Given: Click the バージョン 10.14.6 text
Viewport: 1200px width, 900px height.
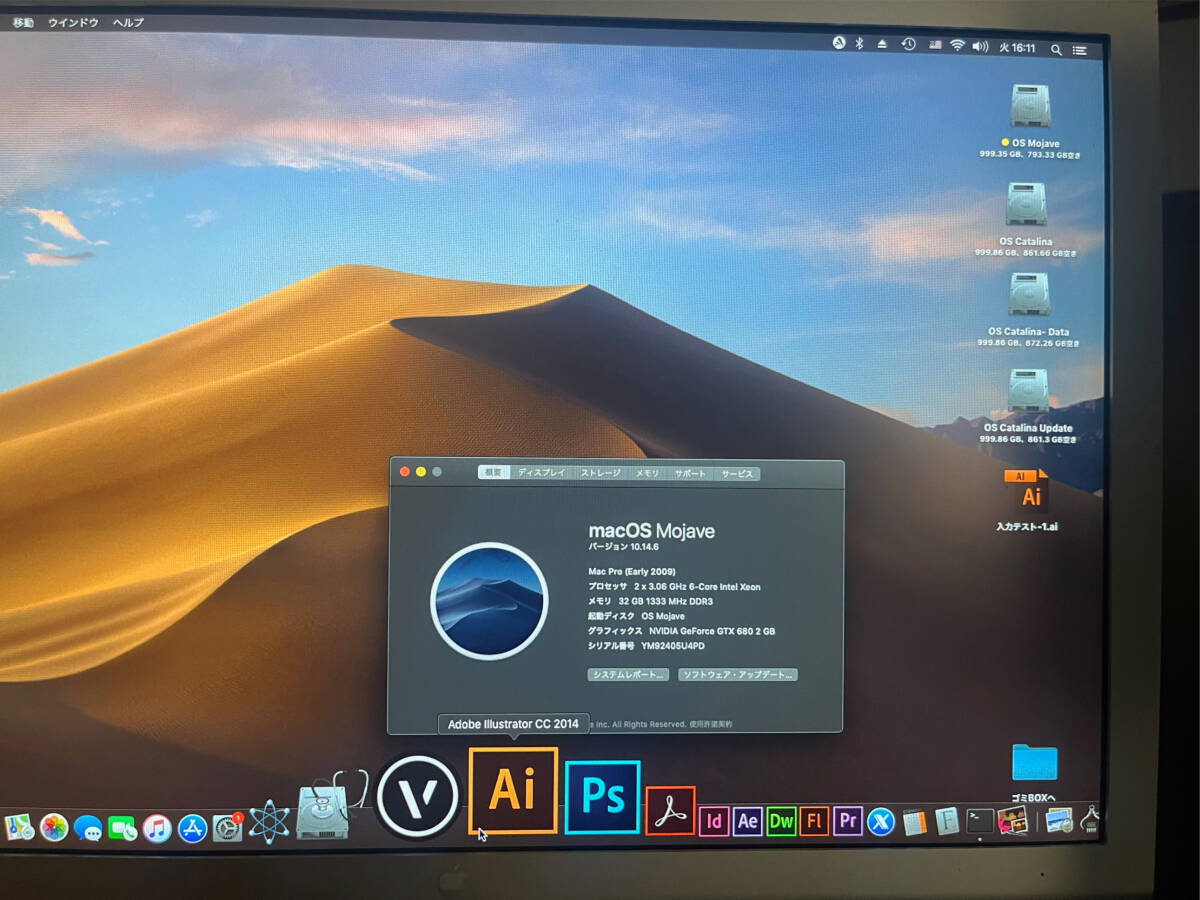Looking at the screenshot, I should 622,547.
